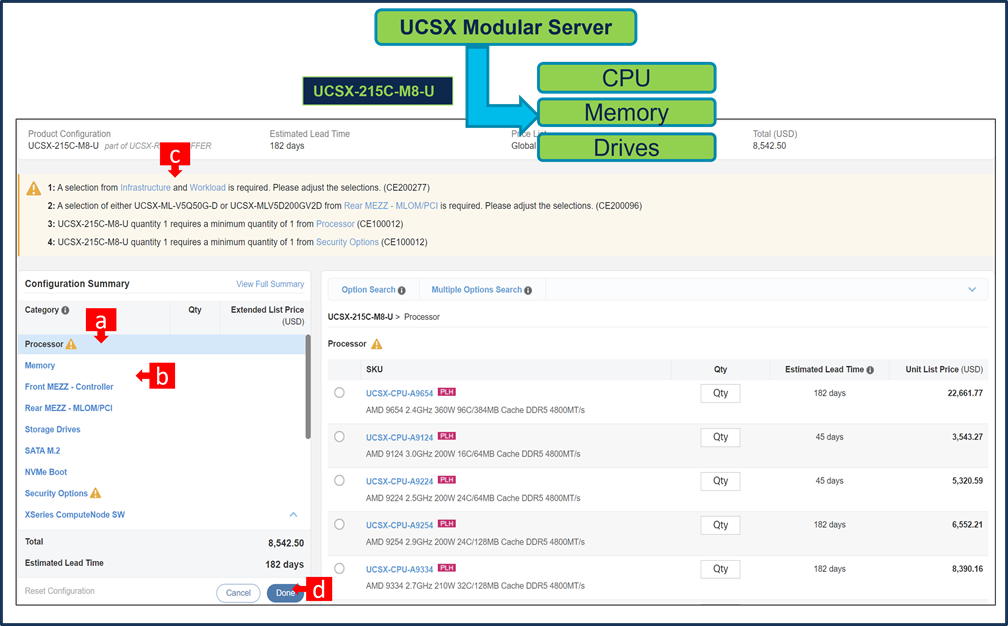Click PLH badge for UCSX-CPU-A9224
The image size is (1008, 626).
tap(447, 479)
